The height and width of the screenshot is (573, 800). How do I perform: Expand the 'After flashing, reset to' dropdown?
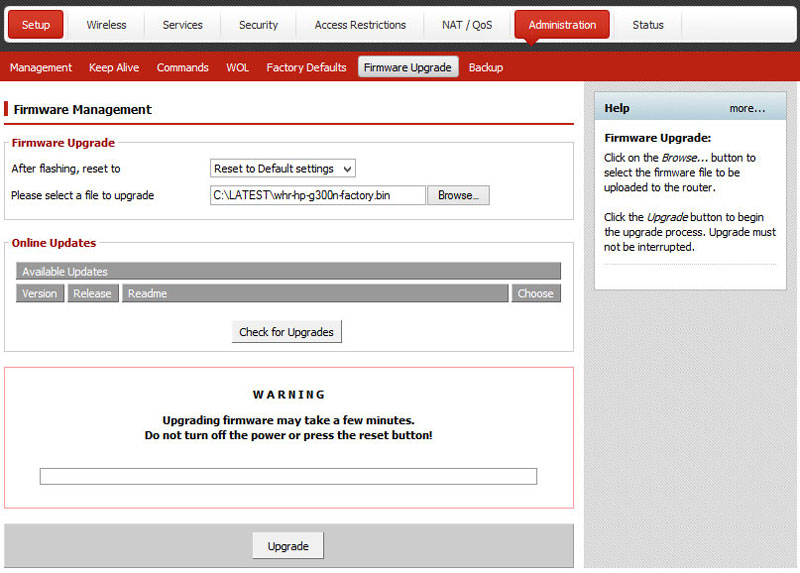283,169
